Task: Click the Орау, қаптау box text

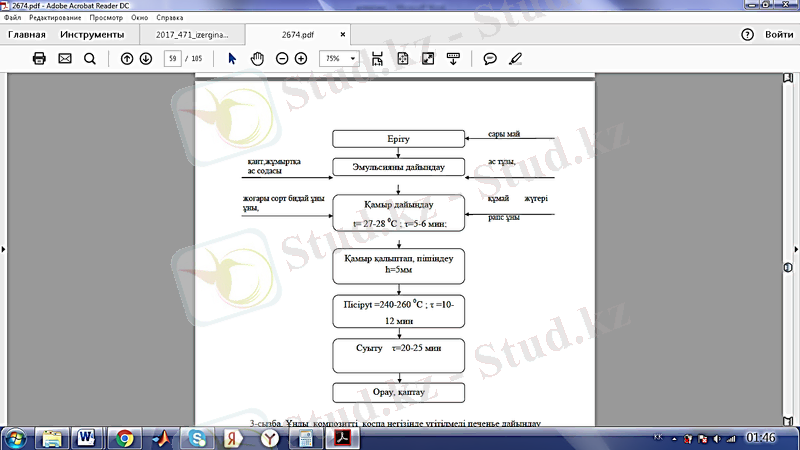Action: [x=398, y=392]
